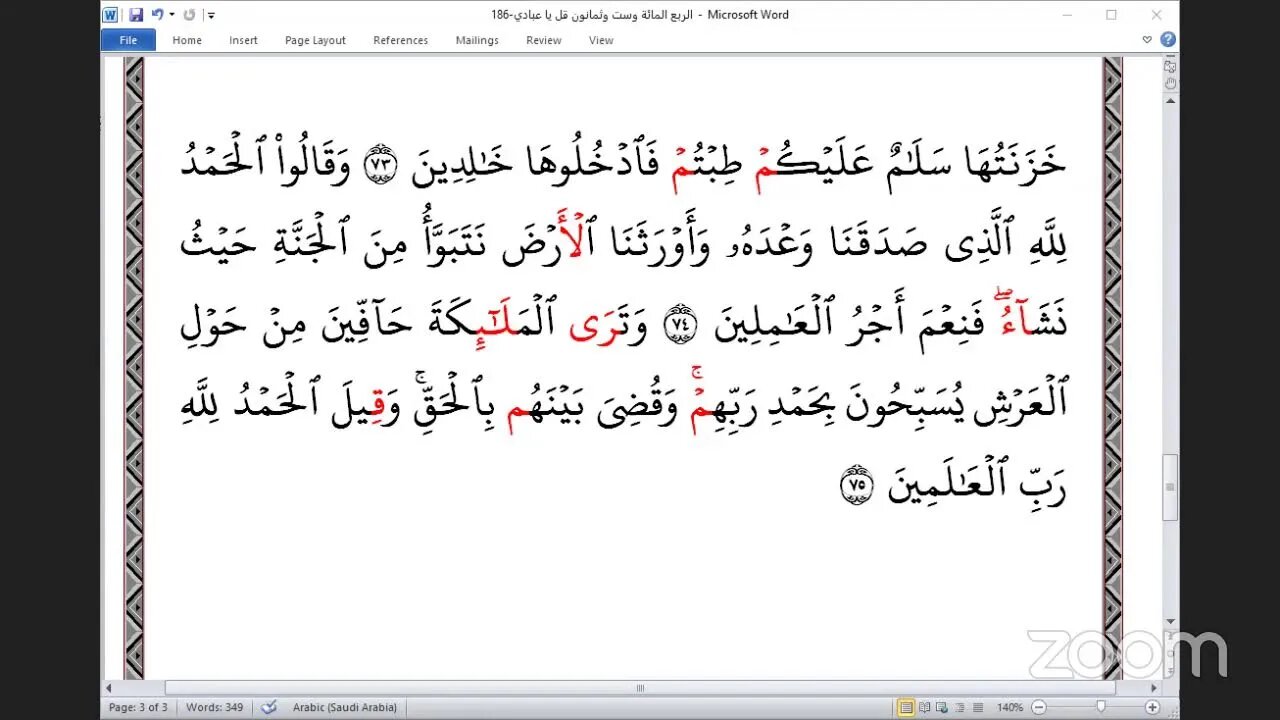The height and width of the screenshot is (720, 1280).
Task: Open Microsoft Word Help
Action: point(1167,40)
